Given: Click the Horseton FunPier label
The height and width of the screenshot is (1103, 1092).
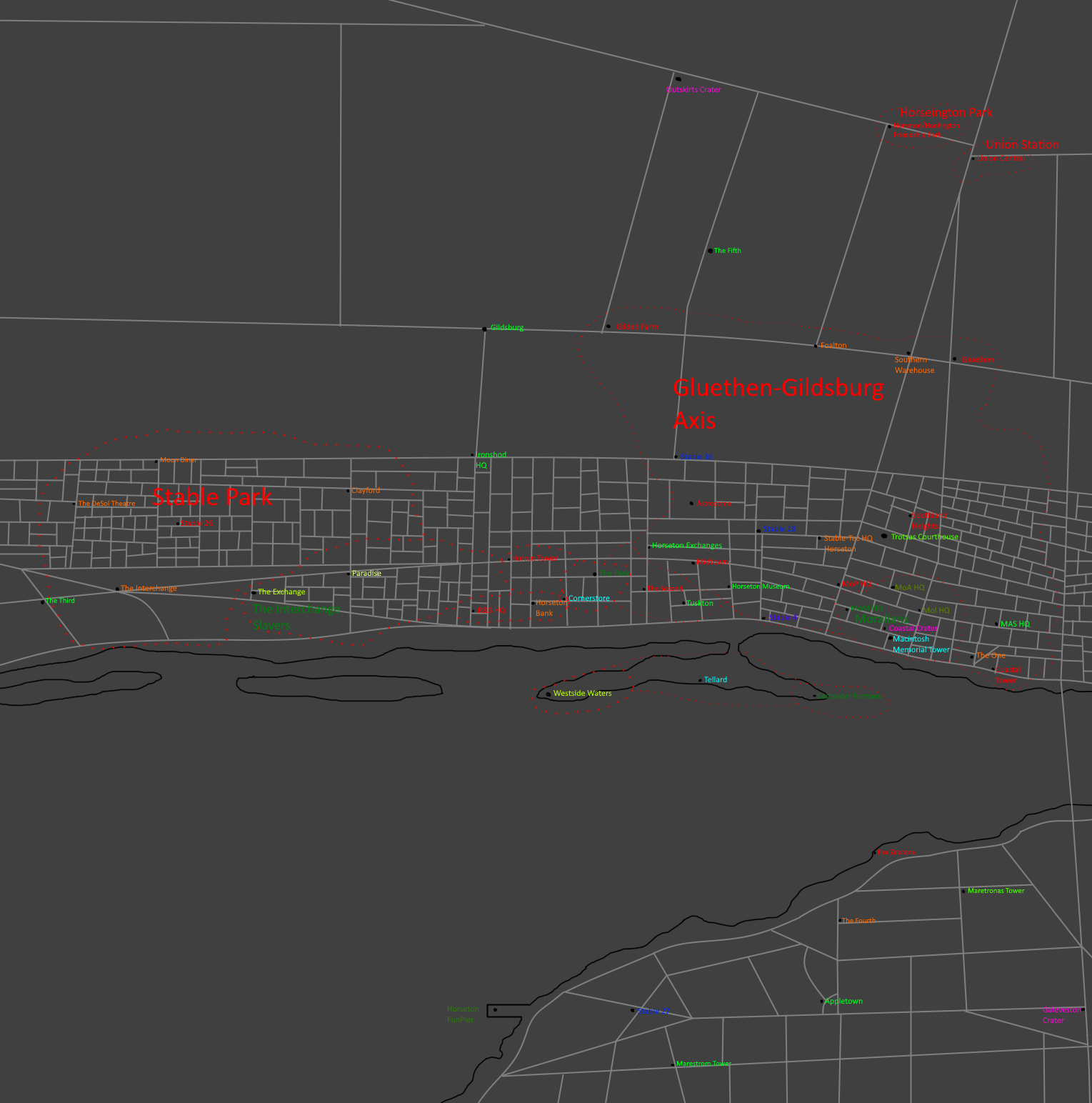Looking at the screenshot, I should 463,1014.
